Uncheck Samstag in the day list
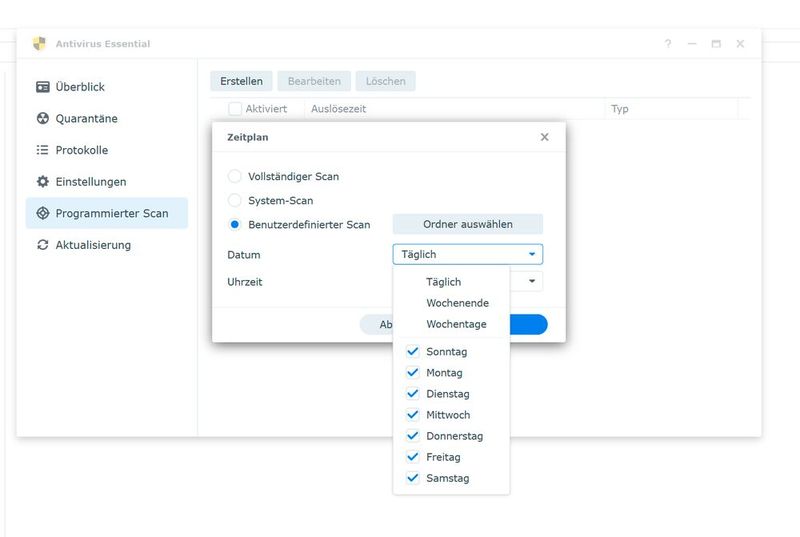This screenshot has width=800, height=537. (x=413, y=478)
